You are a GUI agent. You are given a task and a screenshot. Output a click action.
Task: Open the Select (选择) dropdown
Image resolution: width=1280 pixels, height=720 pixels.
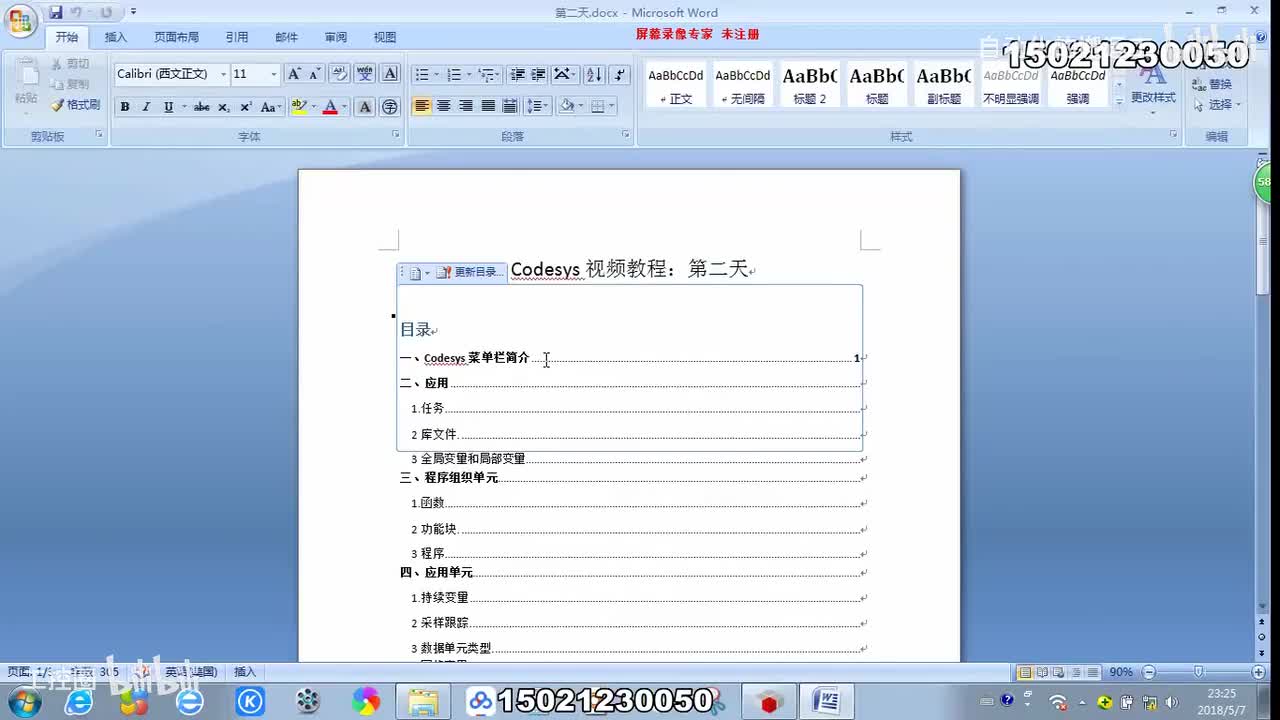click(x=1218, y=104)
